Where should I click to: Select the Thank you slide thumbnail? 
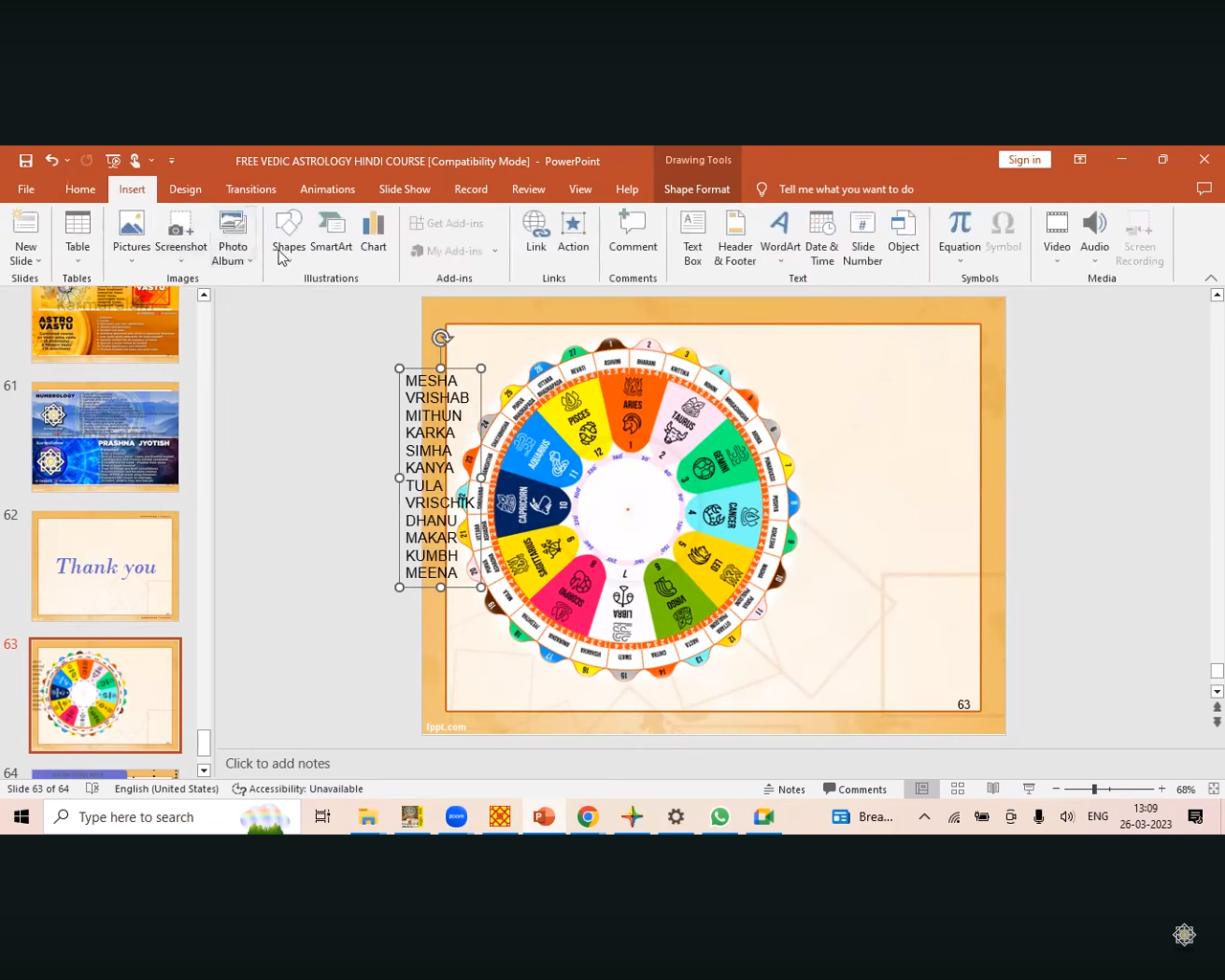[105, 566]
